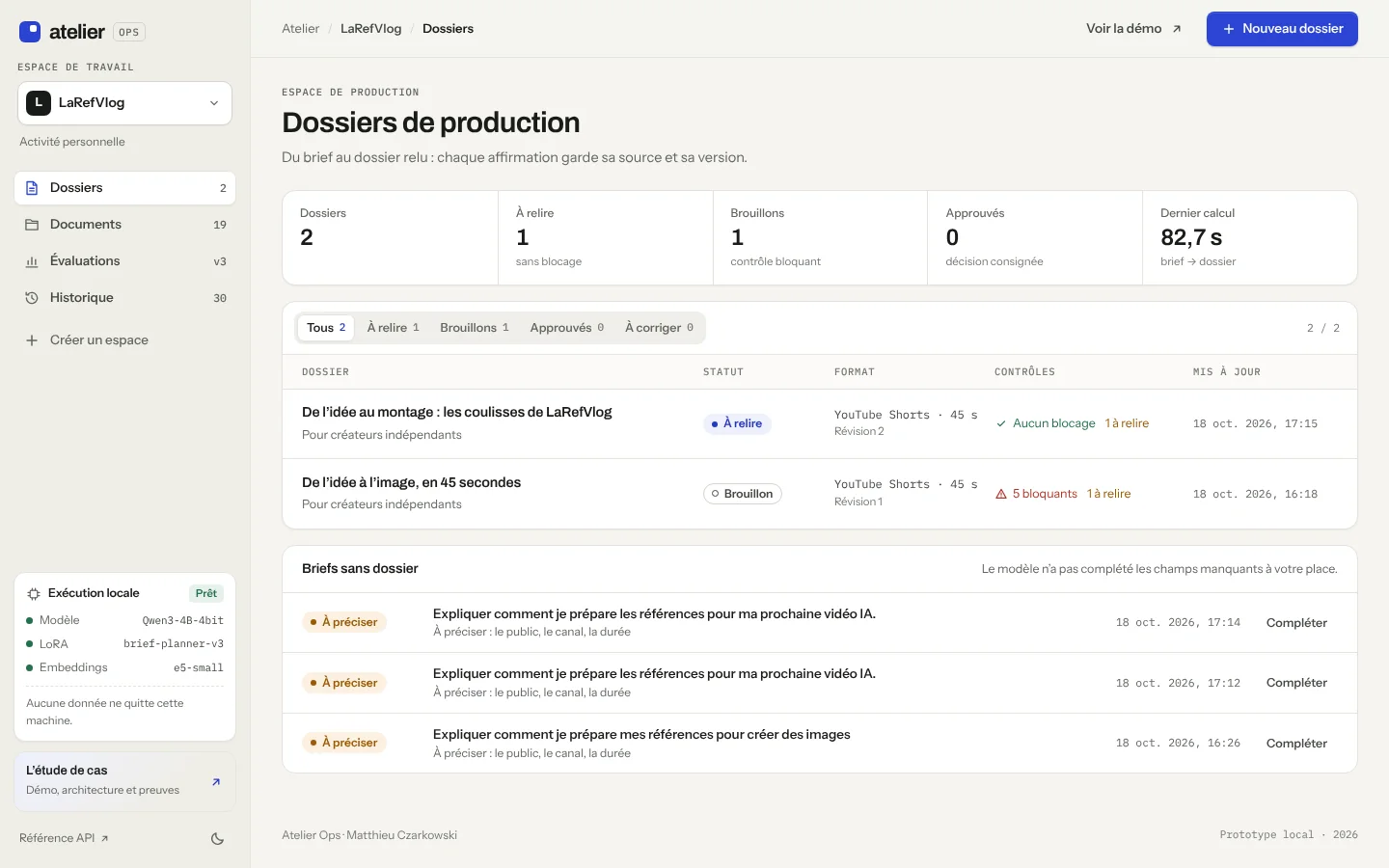Open Historique via its clock icon

(x=32, y=298)
